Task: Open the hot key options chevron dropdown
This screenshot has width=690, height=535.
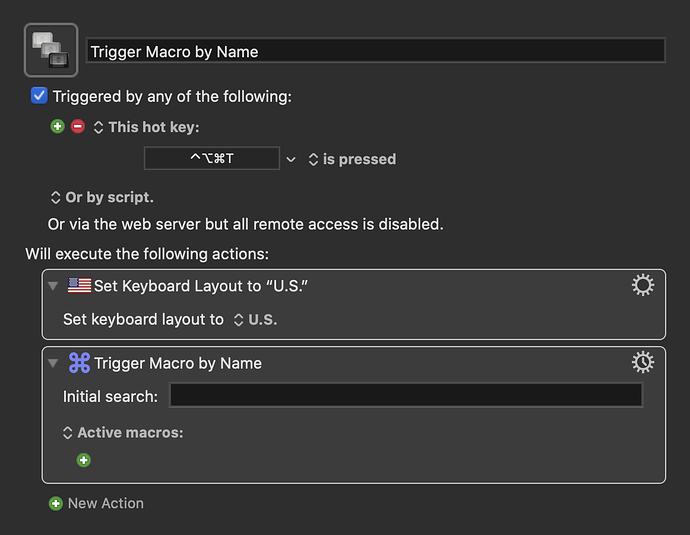Action: coord(291,159)
